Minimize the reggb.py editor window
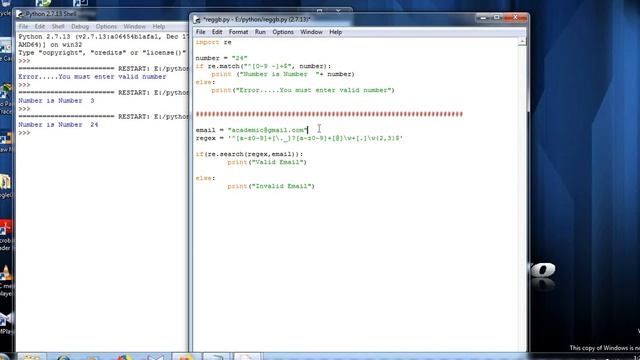 (483, 18)
